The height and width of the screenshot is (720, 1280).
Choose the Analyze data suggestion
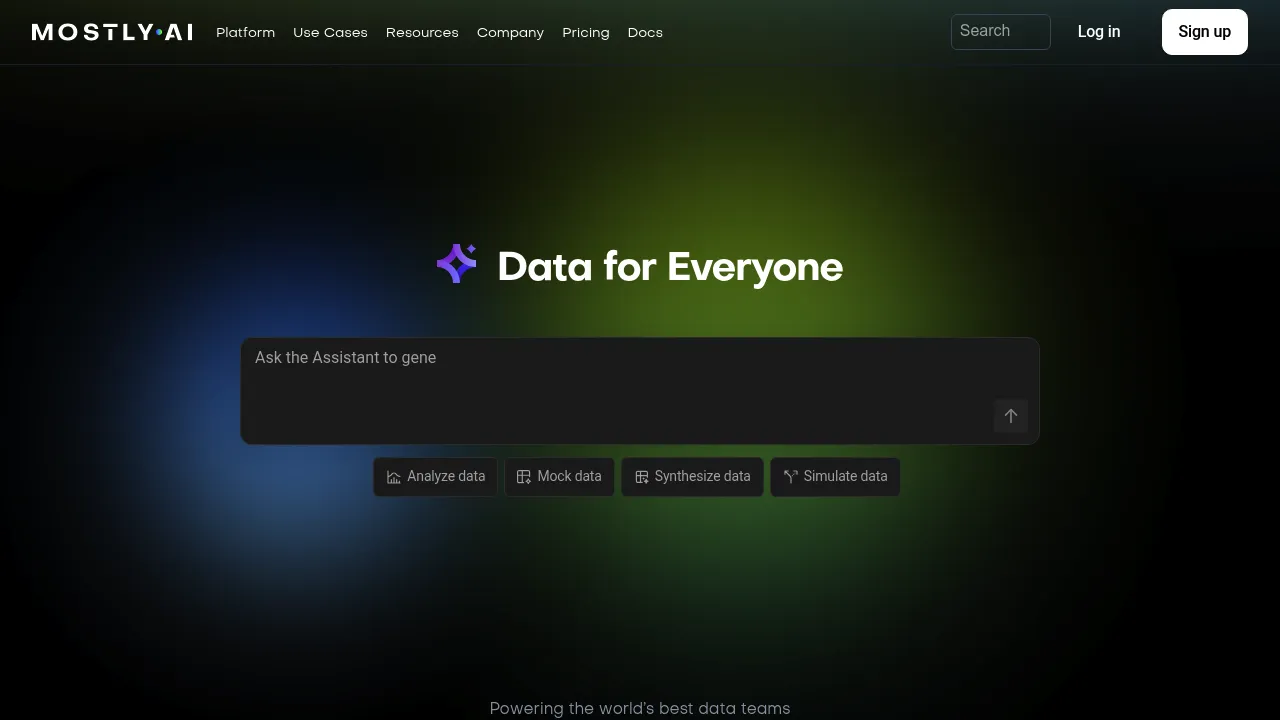click(x=436, y=477)
